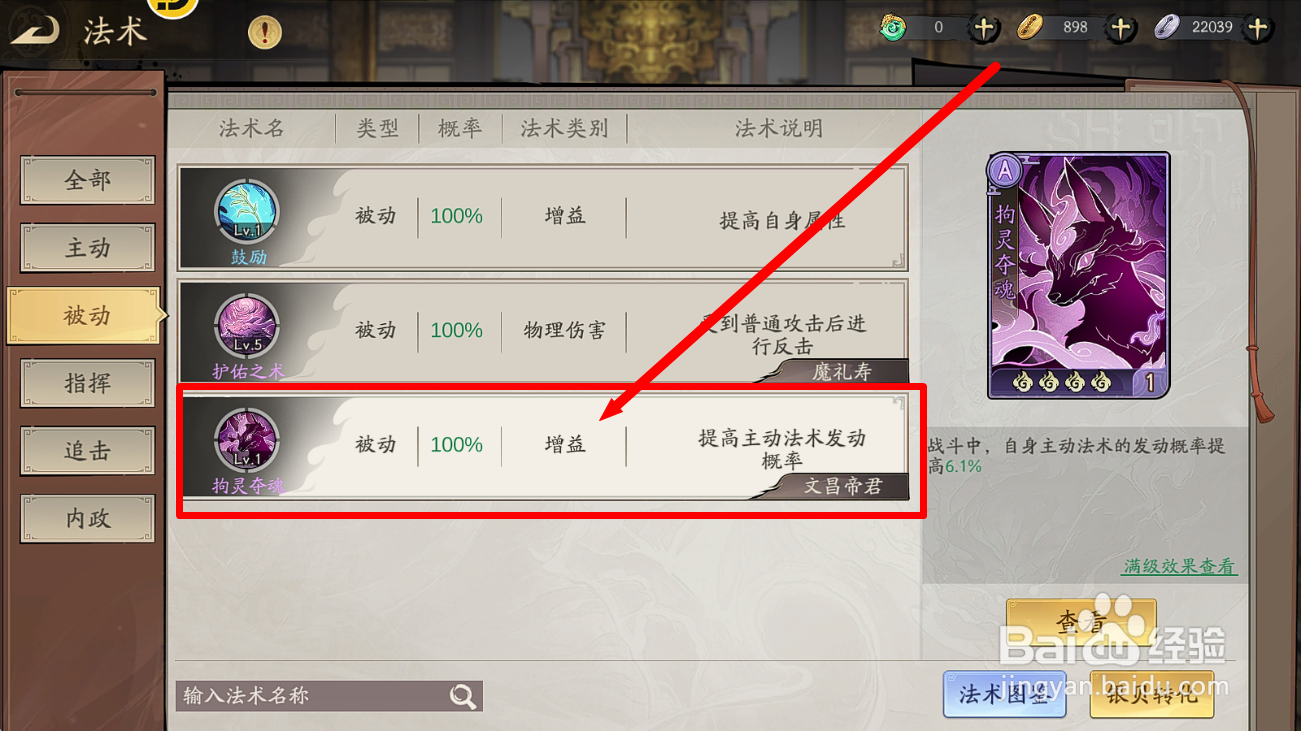Screen dimensions: 1301x731
Task: Click the 拘灵夺魂 card artwork
Action: pyautogui.click(x=1079, y=276)
